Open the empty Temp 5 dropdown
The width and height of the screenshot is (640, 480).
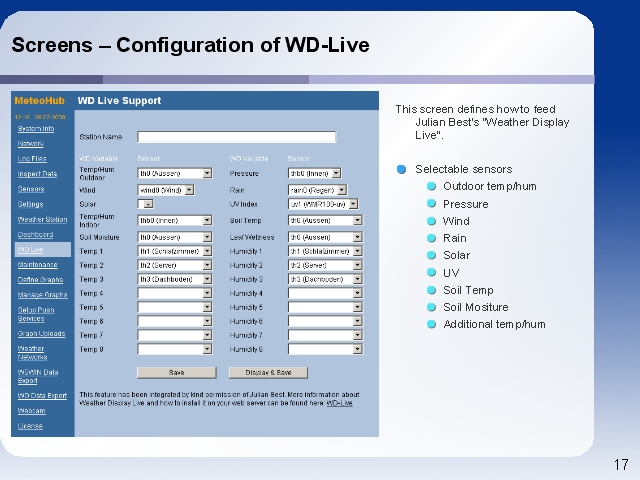[174, 307]
